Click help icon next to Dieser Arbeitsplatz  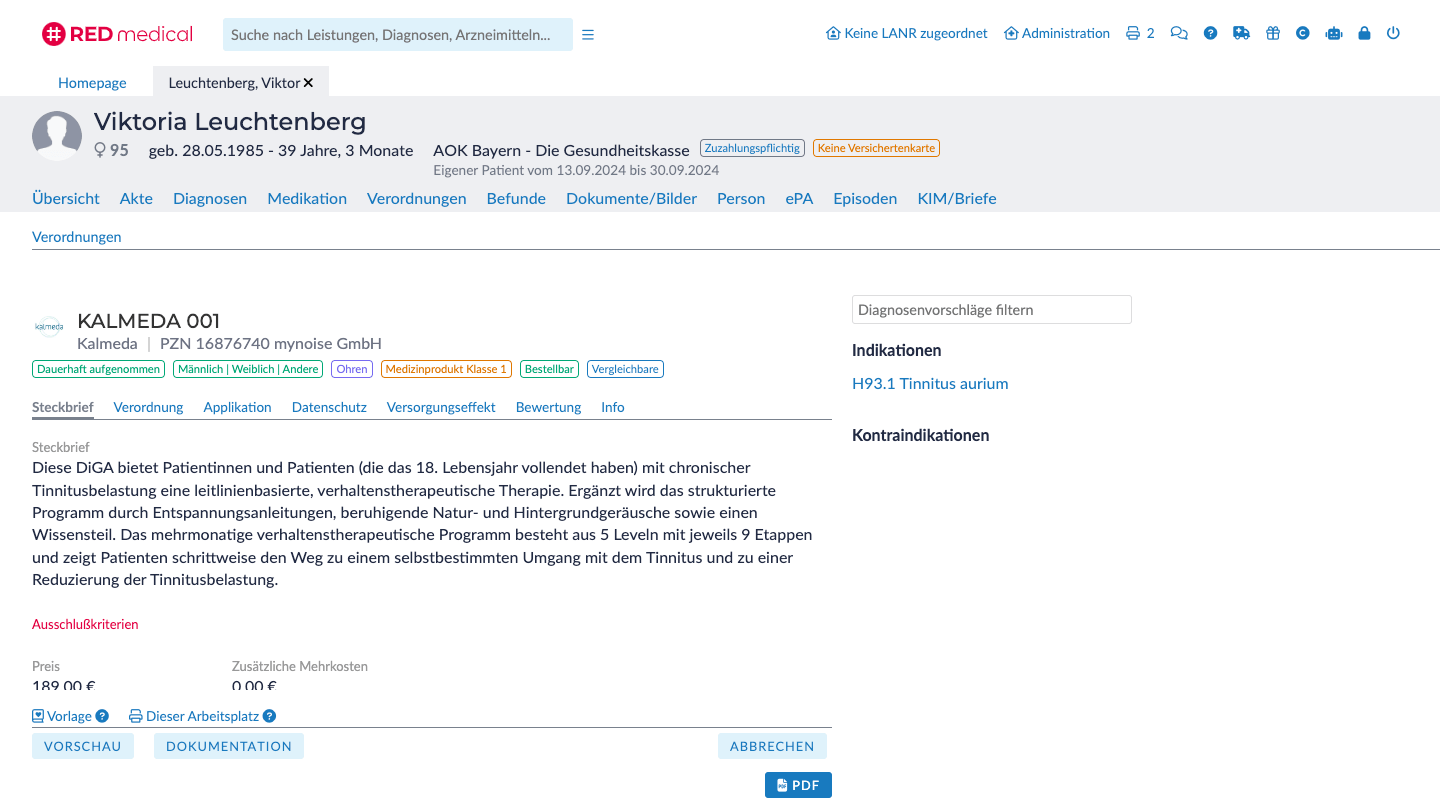(269, 716)
